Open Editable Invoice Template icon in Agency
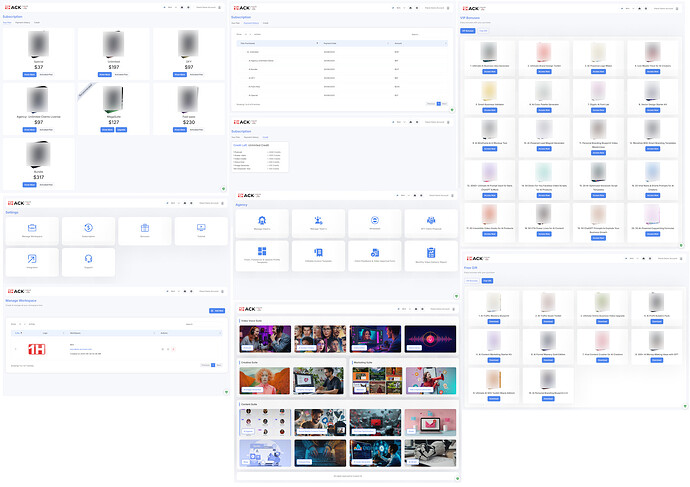This screenshot has height=487, width=690. [318, 252]
